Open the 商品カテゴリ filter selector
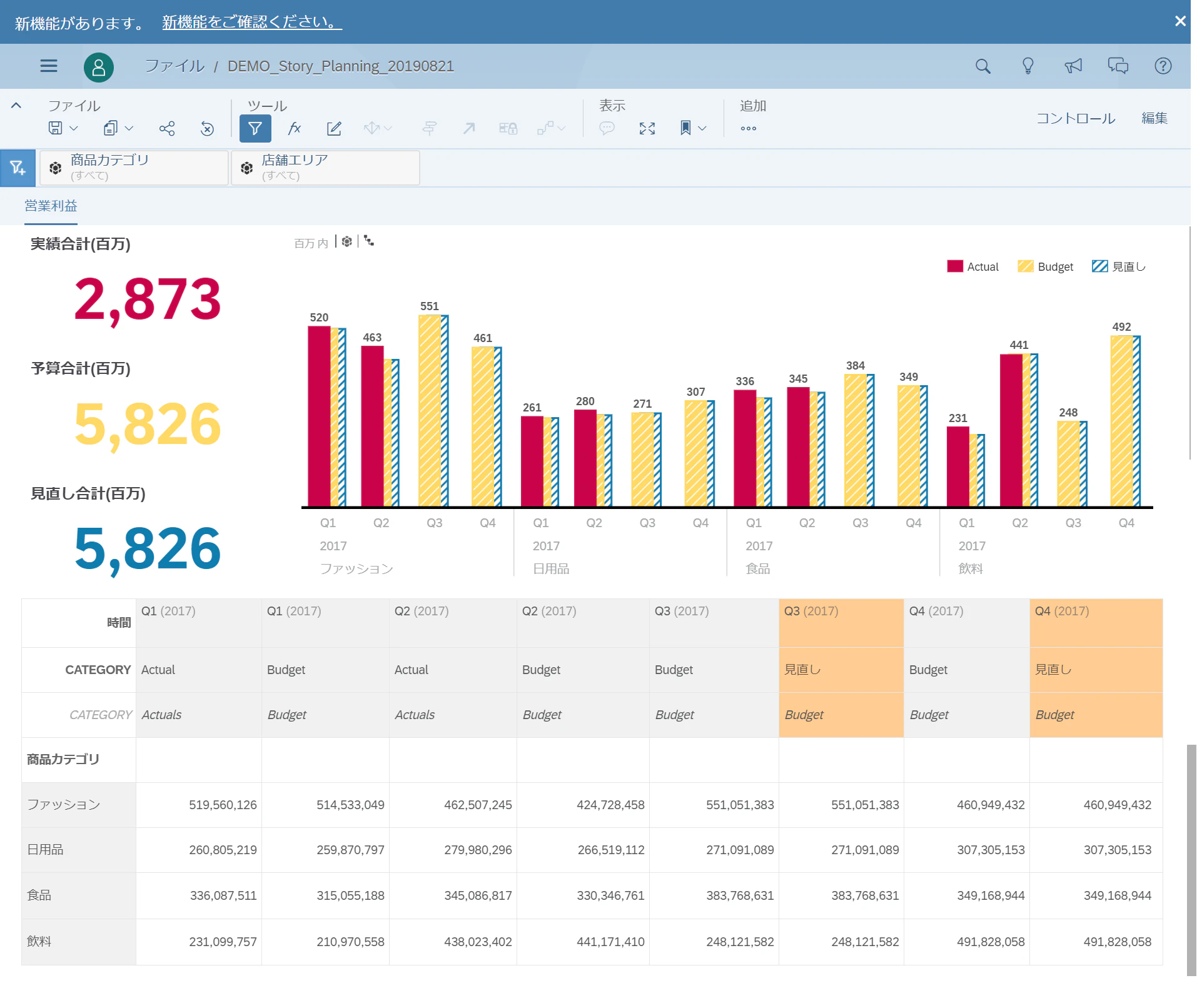1197x1008 pixels. pos(134,168)
